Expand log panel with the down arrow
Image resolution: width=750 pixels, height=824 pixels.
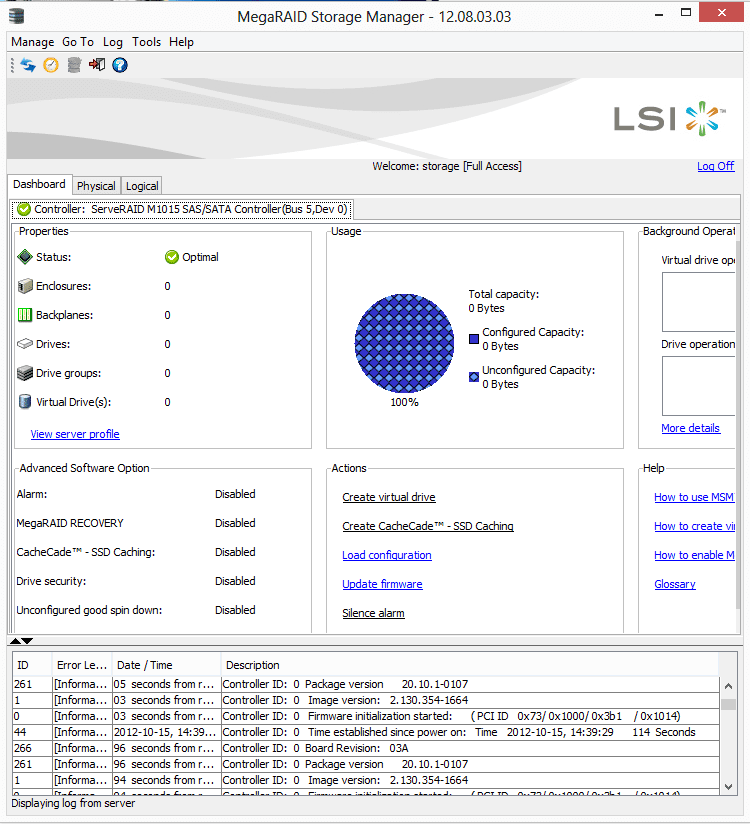(x=27, y=641)
